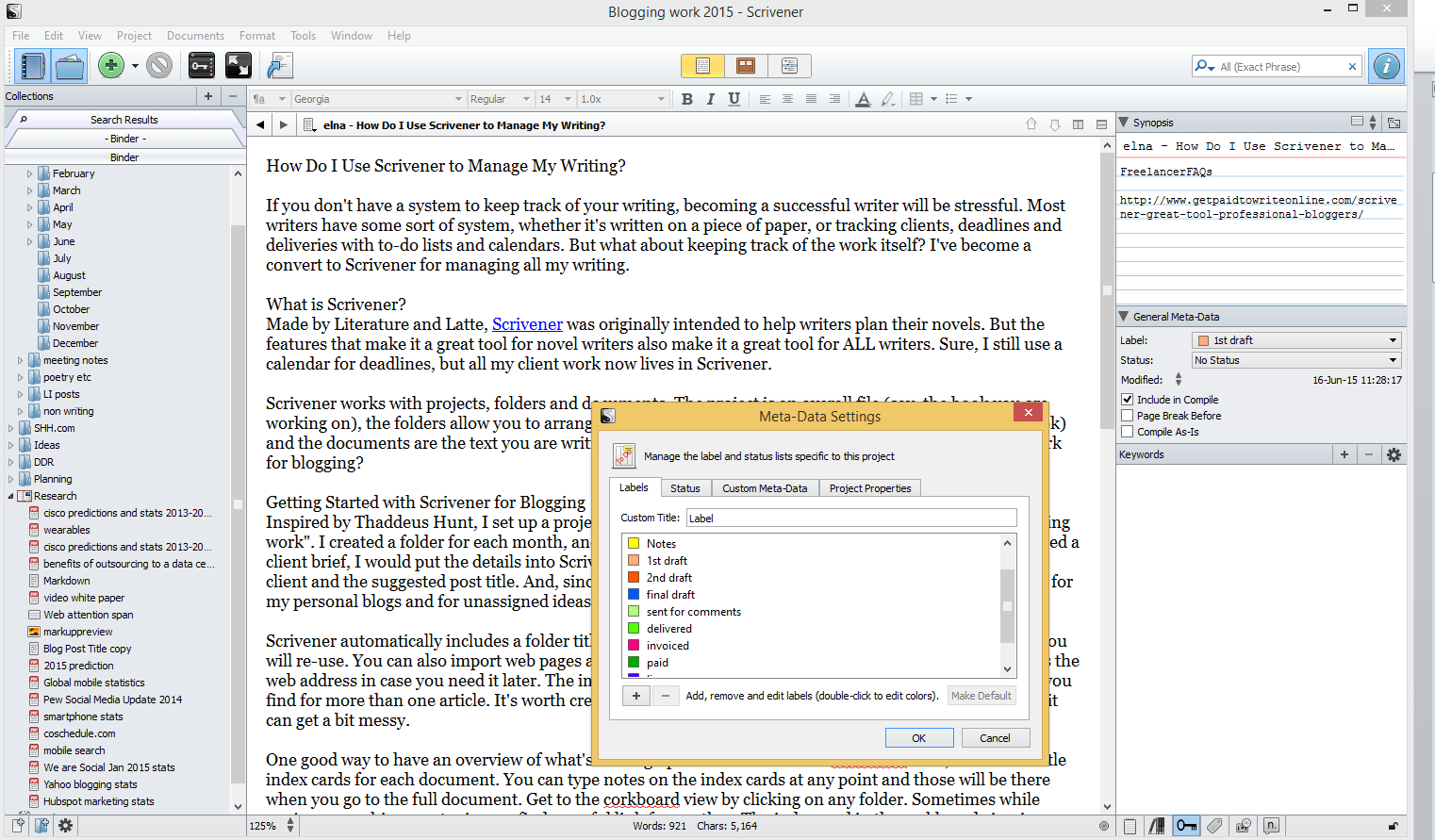
Task: Open the Keywords key icon in toolbar
Action: [x=202, y=65]
